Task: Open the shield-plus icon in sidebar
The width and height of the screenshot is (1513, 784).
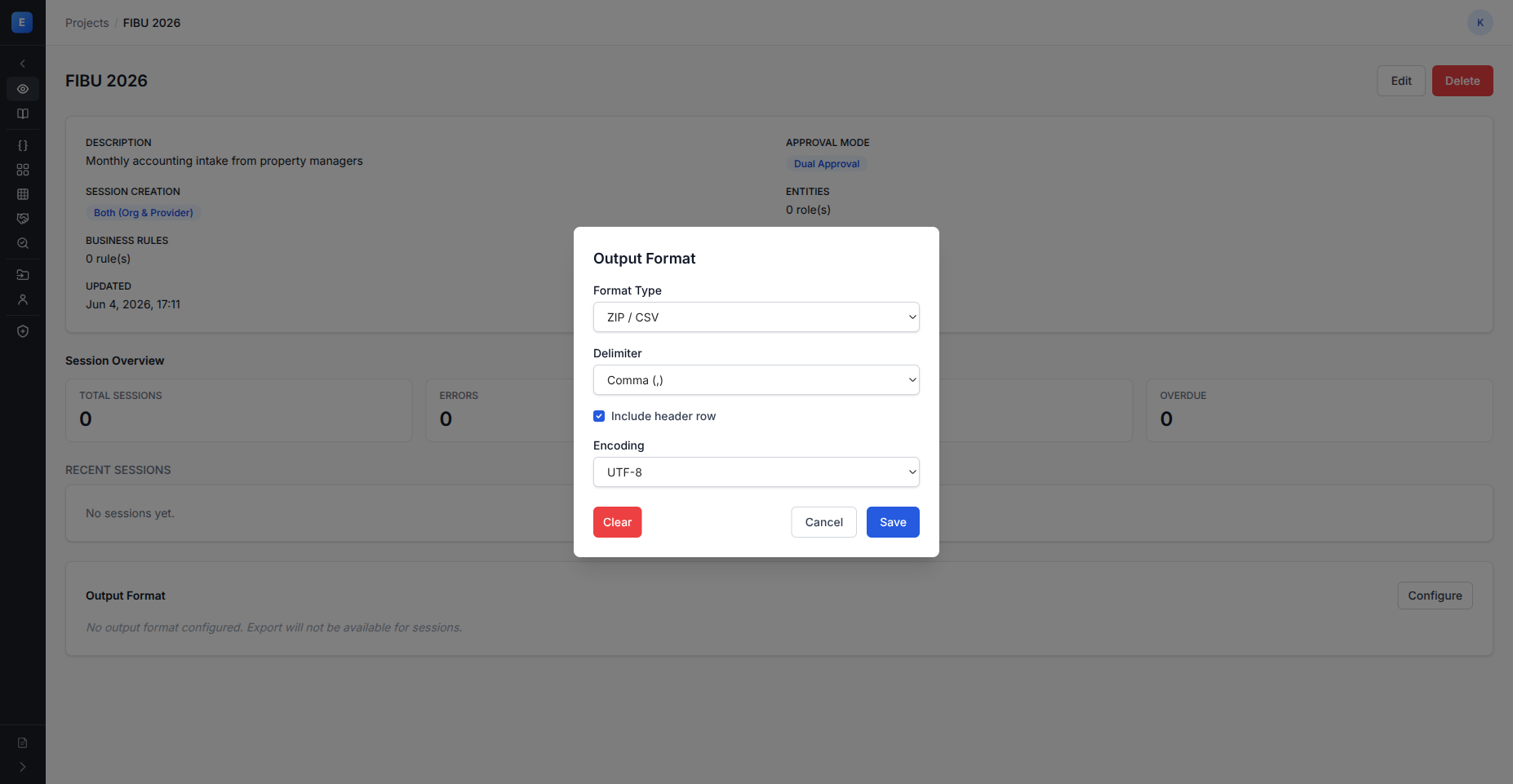Action: [x=23, y=331]
